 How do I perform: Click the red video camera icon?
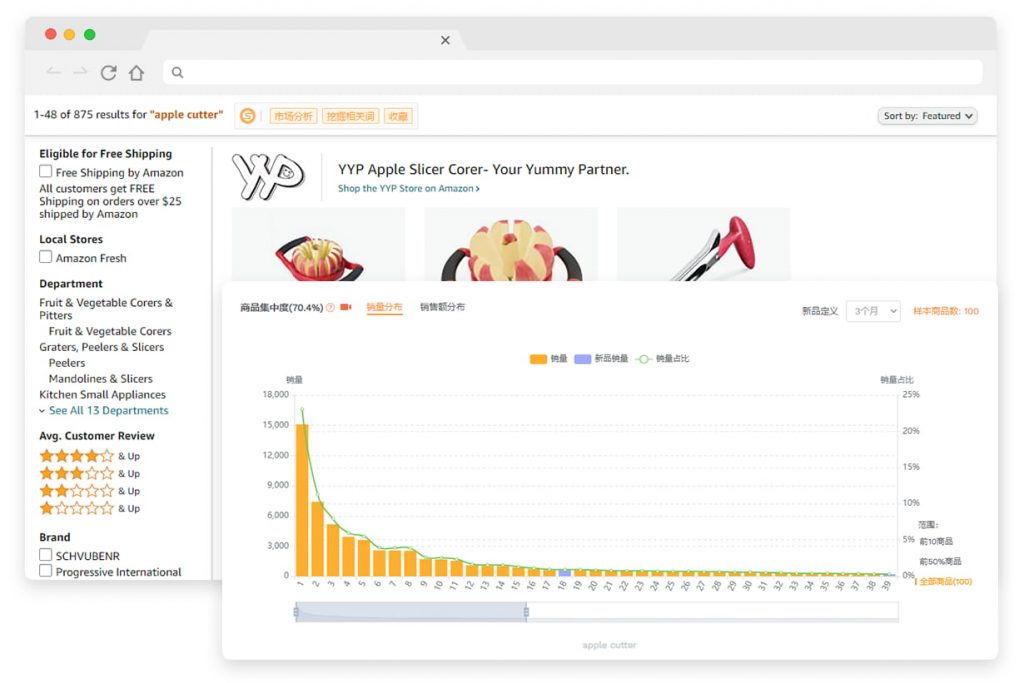click(346, 308)
